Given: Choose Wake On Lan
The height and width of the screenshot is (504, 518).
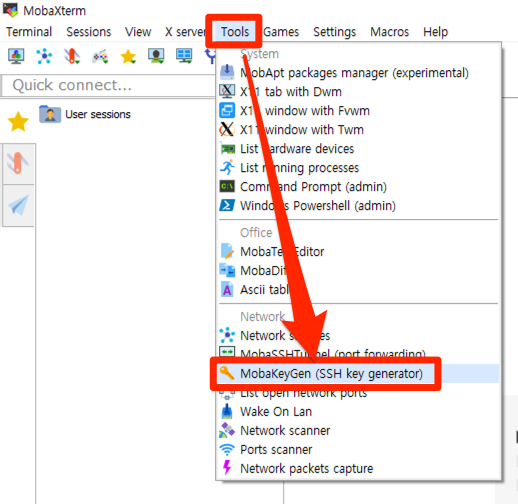Looking at the screenshot, I should pos(358,412).
